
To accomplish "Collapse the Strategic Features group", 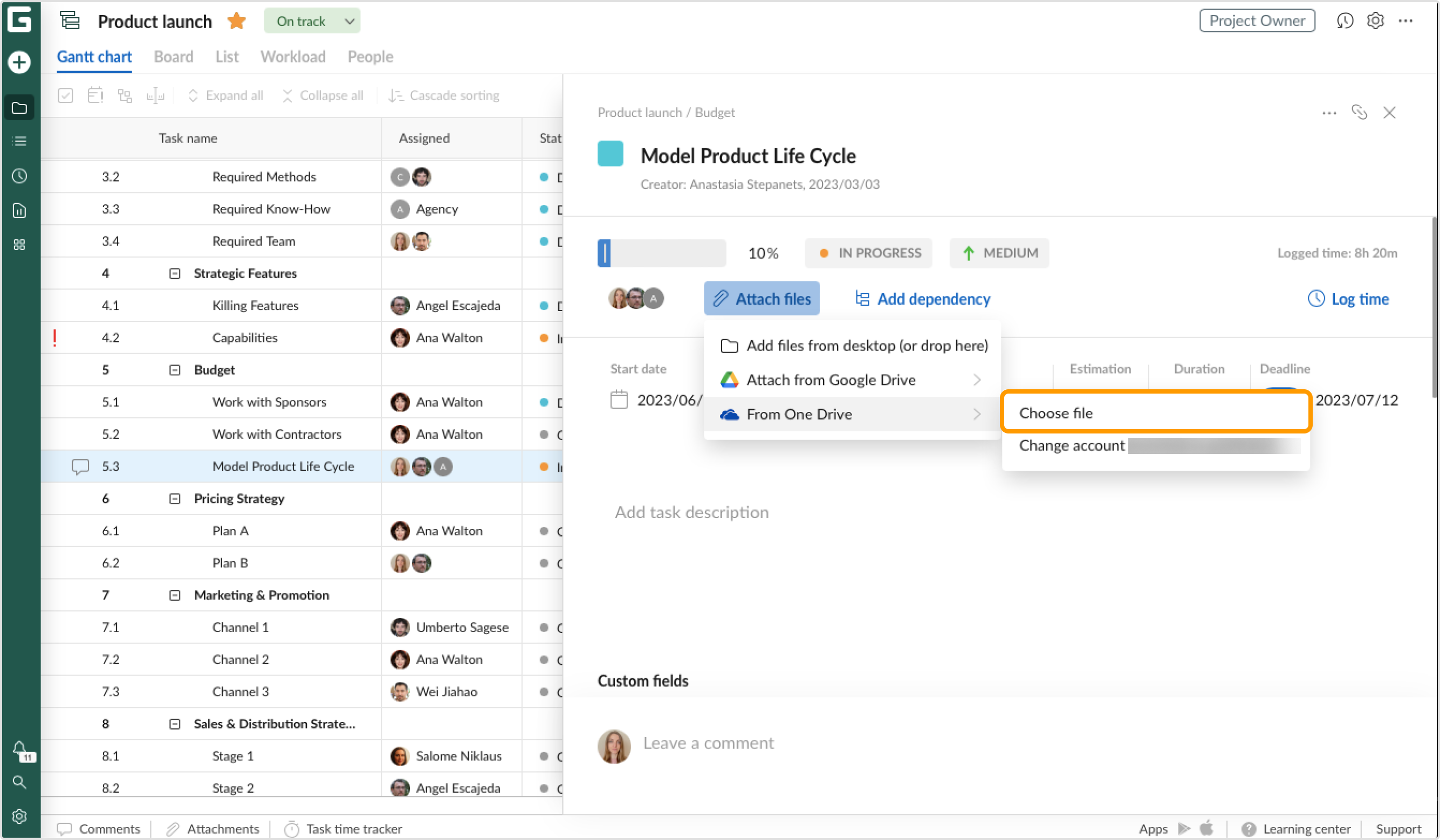I will [x=175, y=274].
